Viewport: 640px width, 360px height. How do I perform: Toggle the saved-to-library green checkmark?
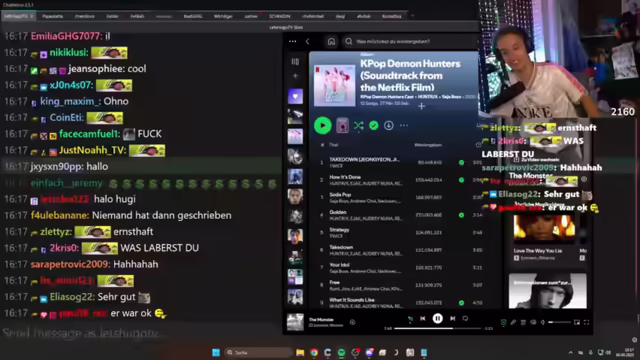coord(373,126)
